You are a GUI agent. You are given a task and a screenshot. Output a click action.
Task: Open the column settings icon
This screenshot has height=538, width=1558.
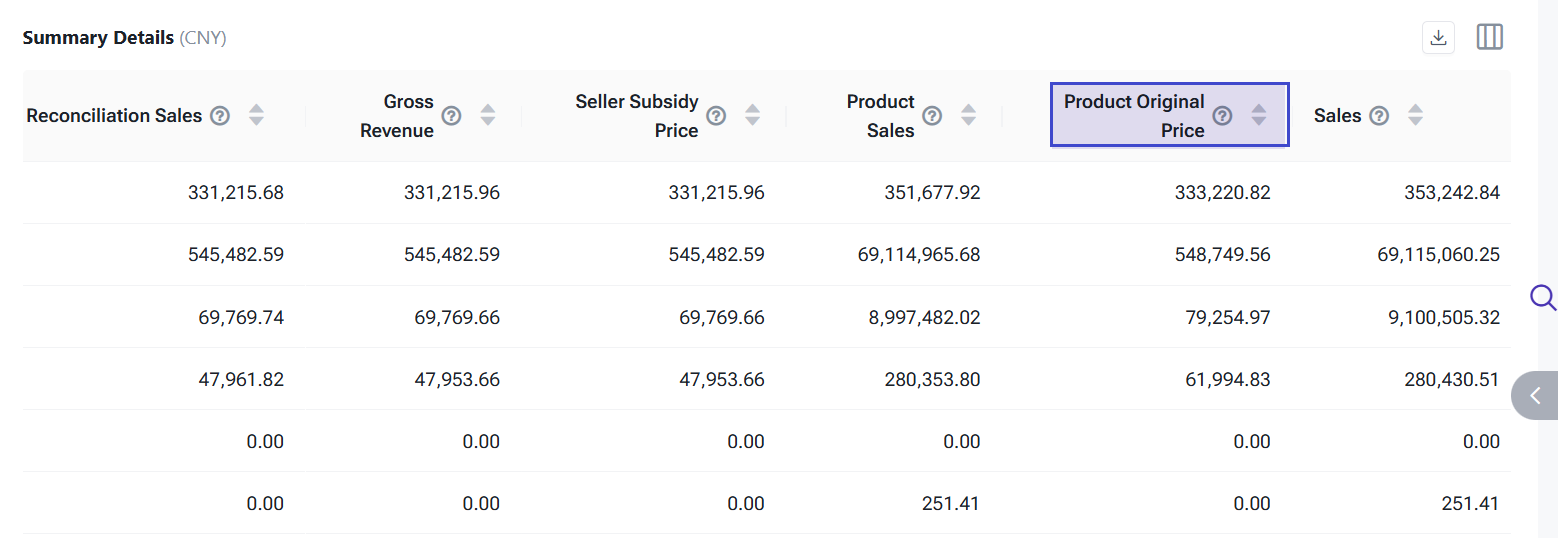[x=1490, y=38]
